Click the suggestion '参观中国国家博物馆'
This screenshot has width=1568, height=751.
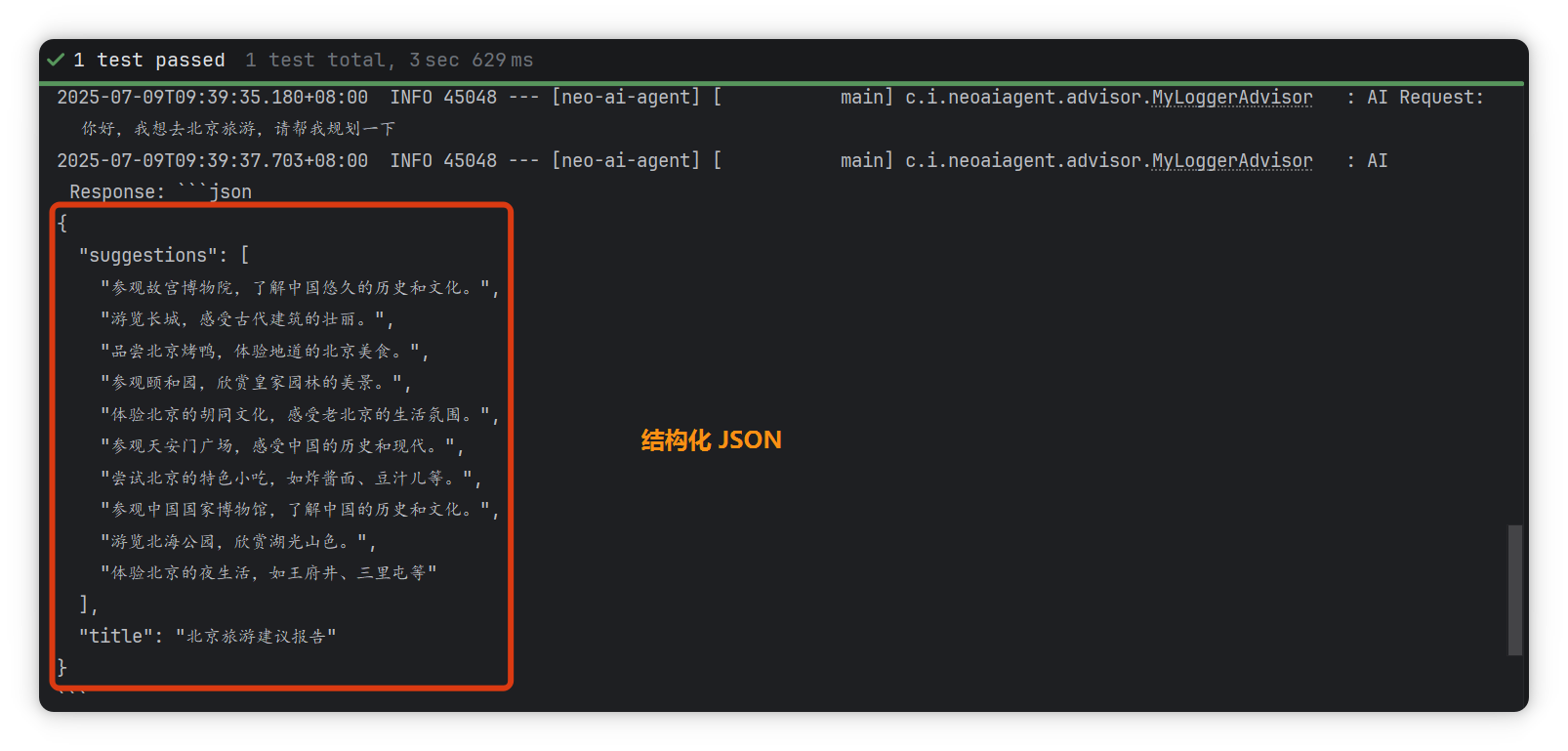tap(300, 510)
